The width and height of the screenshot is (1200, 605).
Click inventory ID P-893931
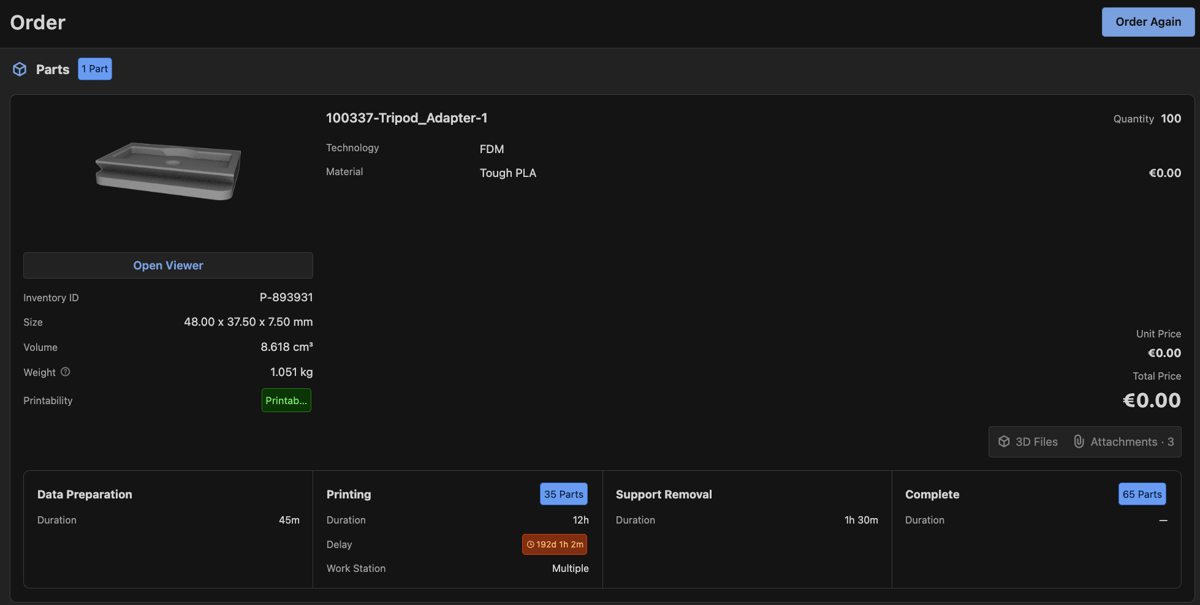[x=286, y=297]
